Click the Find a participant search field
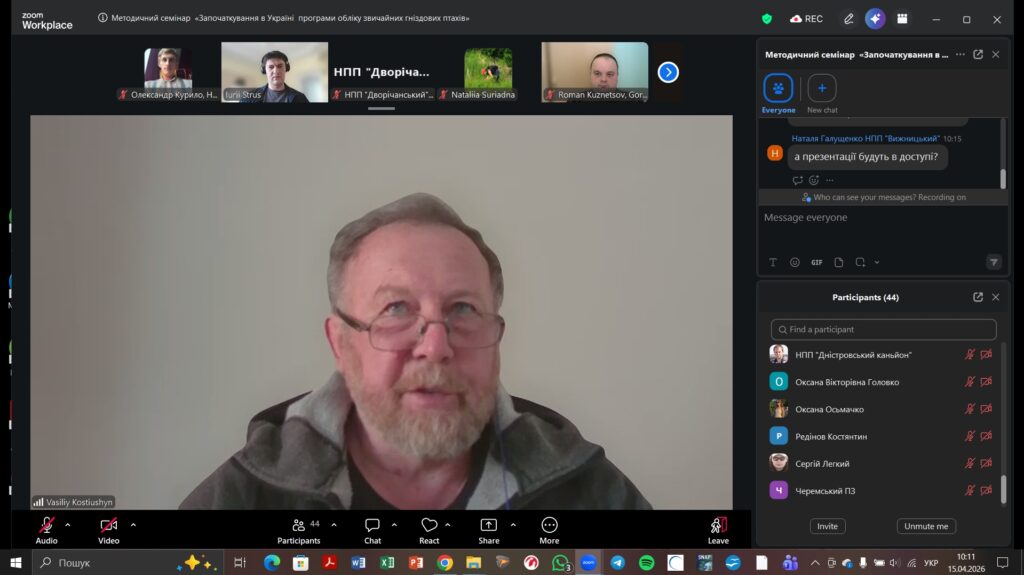The image size is (1024, 575). click(x=884, y=329)
